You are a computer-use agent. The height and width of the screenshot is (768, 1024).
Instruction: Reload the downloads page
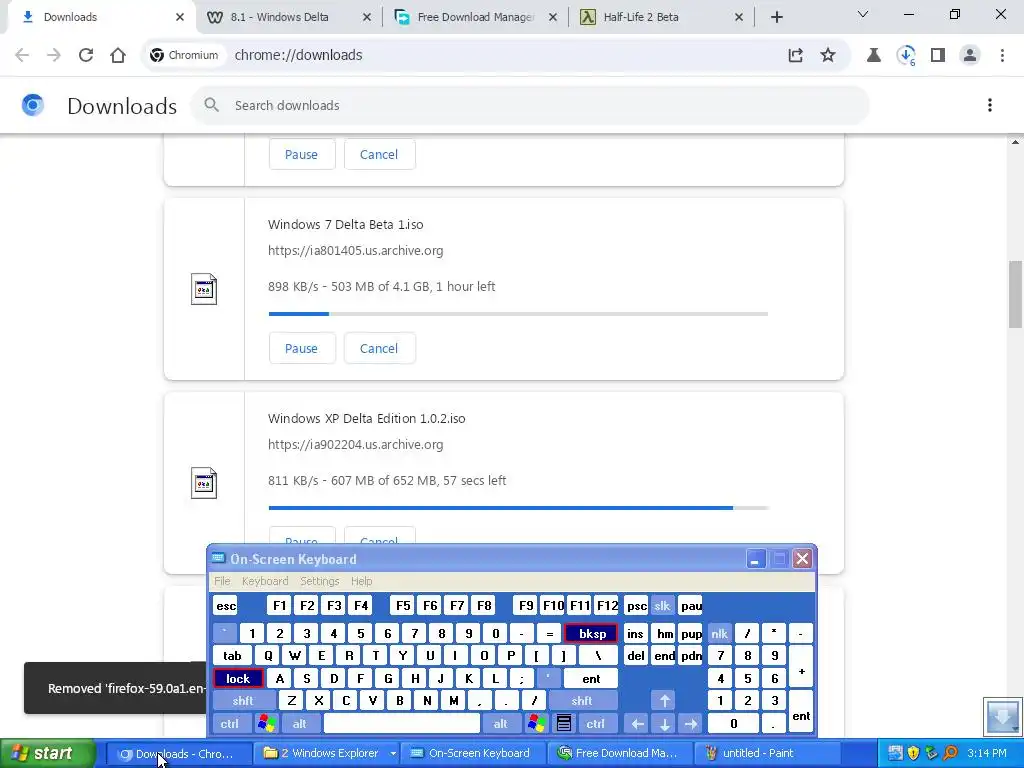point(86,55)
